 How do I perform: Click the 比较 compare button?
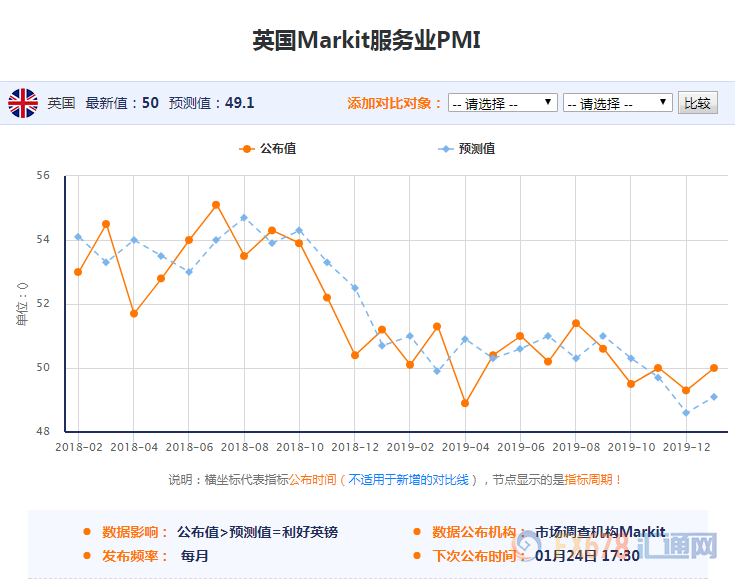pos(698,103)
